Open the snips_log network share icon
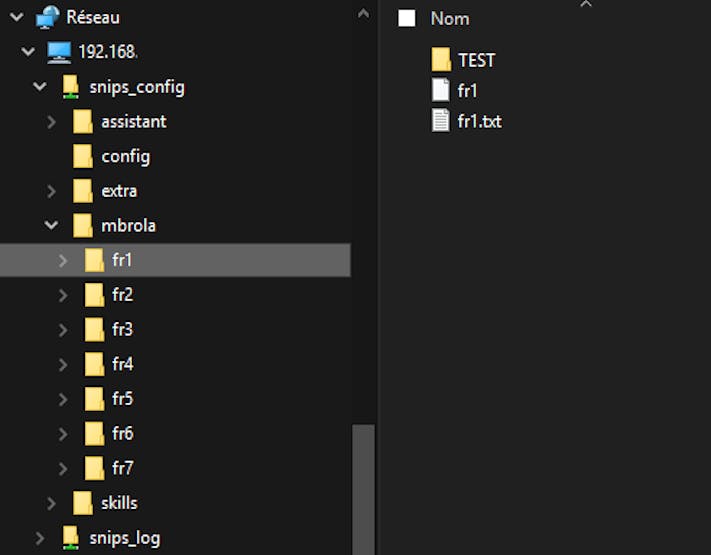 tap(71, 538)
